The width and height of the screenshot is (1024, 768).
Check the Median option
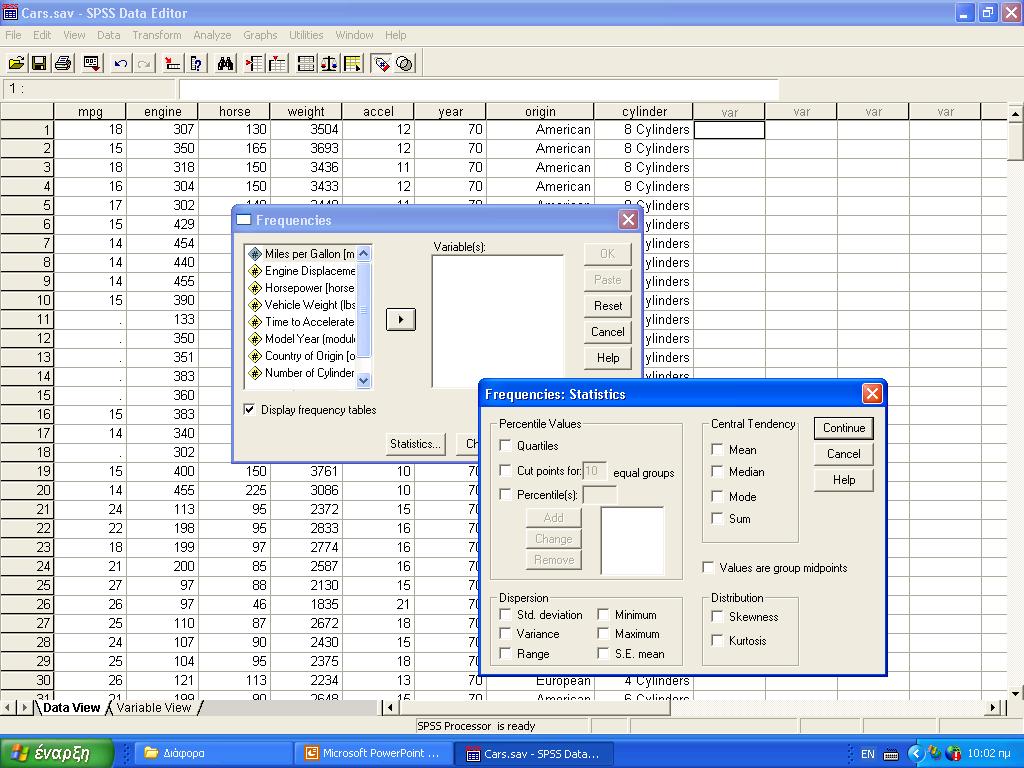[x=717, y=472]
